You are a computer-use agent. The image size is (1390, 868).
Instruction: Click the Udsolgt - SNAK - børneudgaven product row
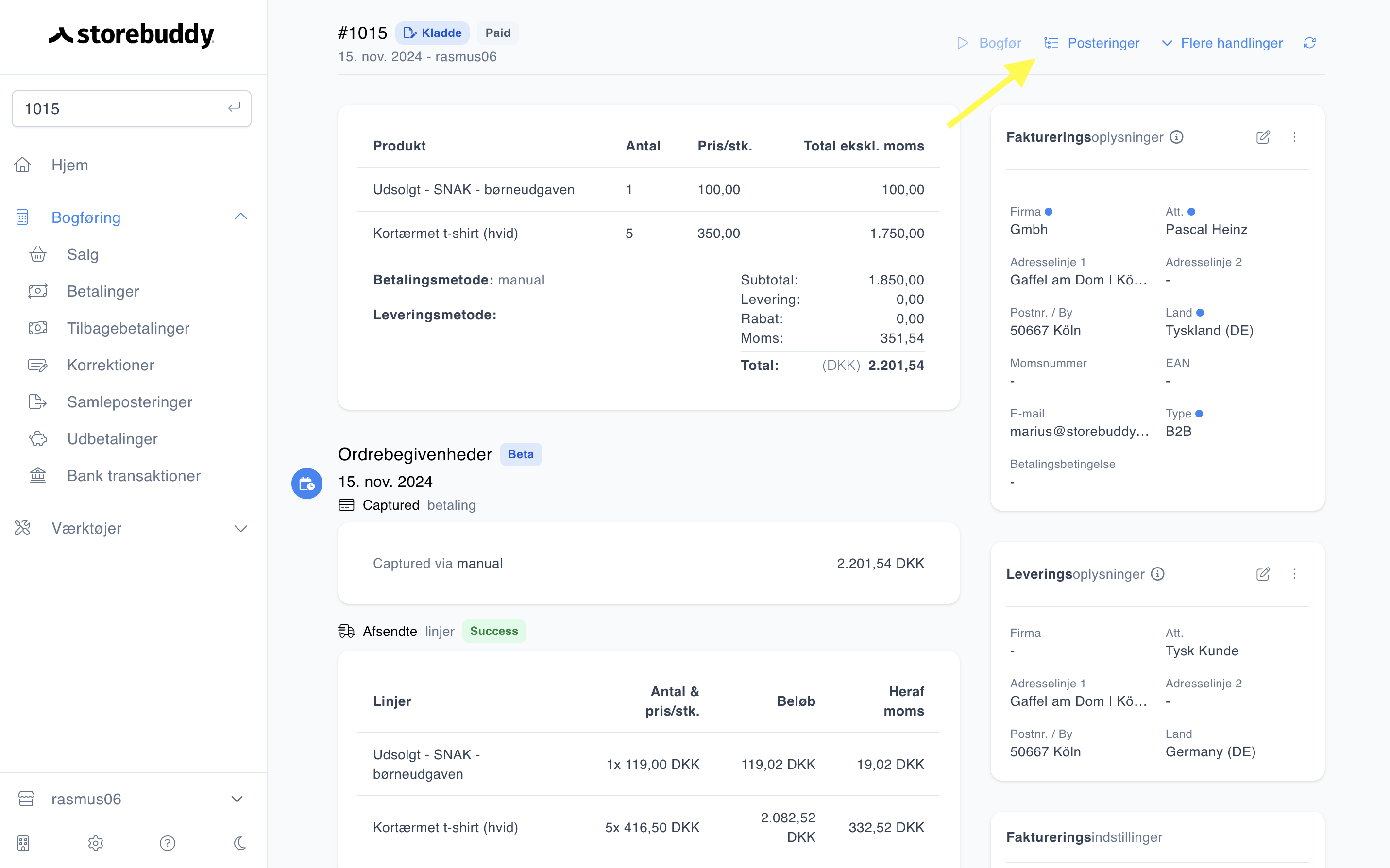(x=648, y=189)
